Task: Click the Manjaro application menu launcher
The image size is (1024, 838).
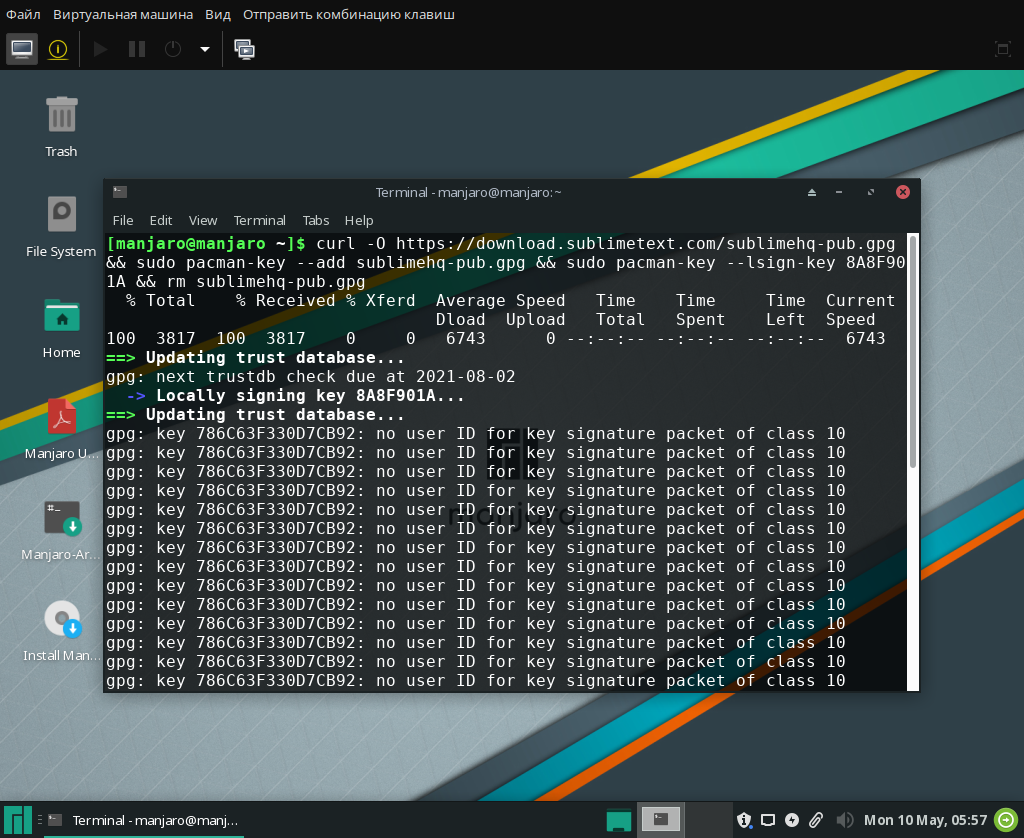Action: (14, 820)
